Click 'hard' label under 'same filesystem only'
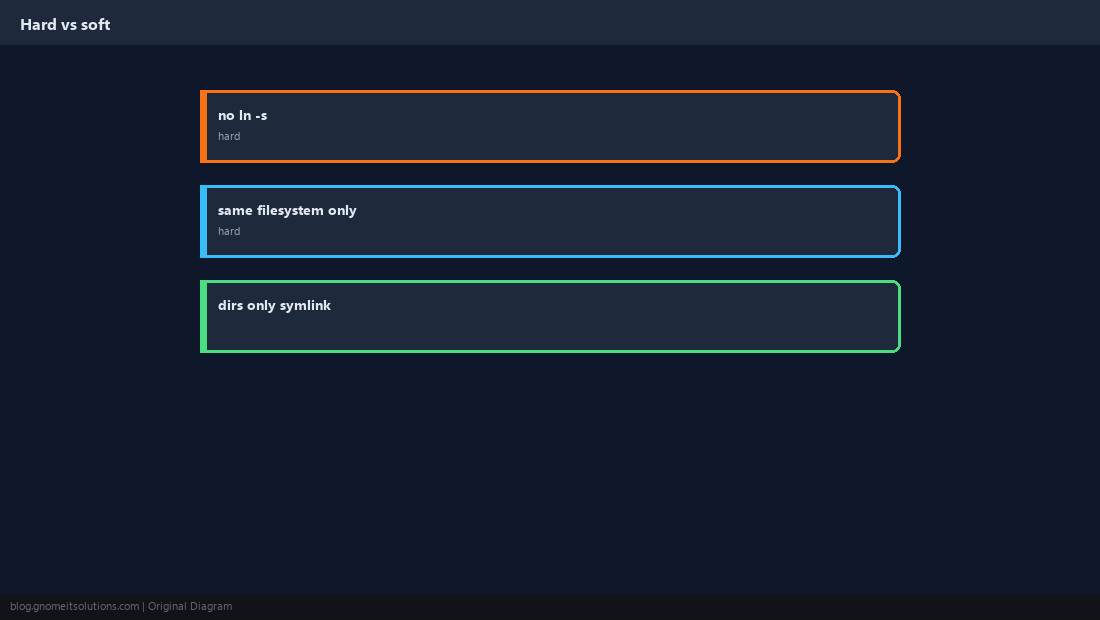 [x=229, y=231]
